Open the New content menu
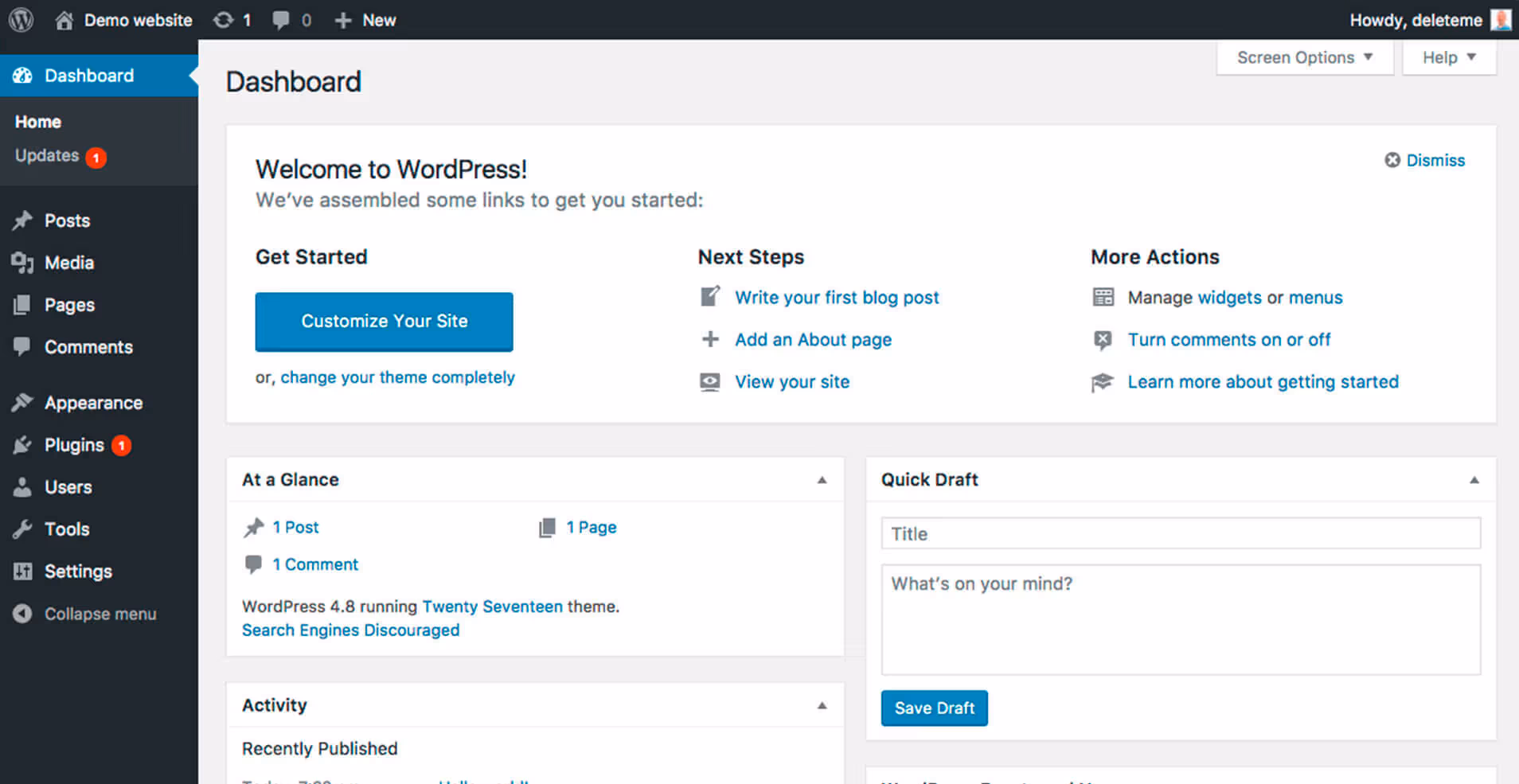Viewport: 1519px width, 784px height. coord(365,20)
